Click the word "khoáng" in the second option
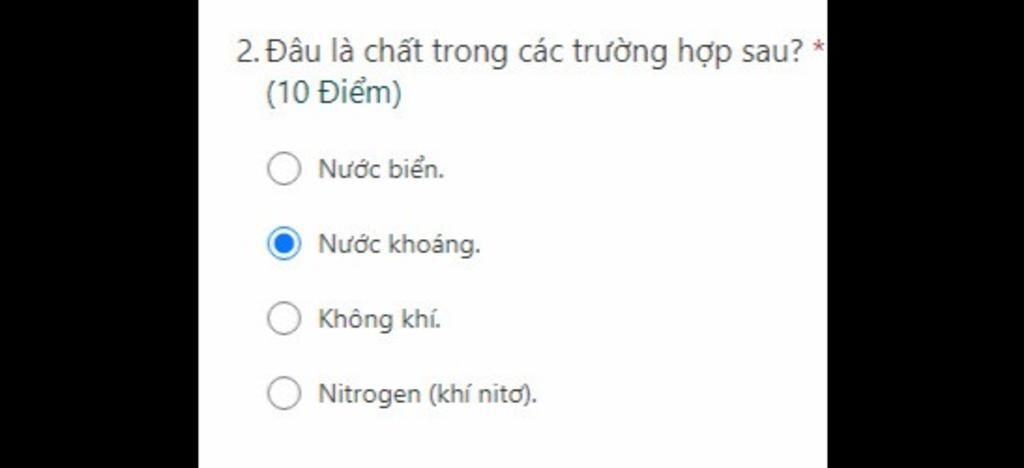1024x468 pixels. click(x=434, y=245)
